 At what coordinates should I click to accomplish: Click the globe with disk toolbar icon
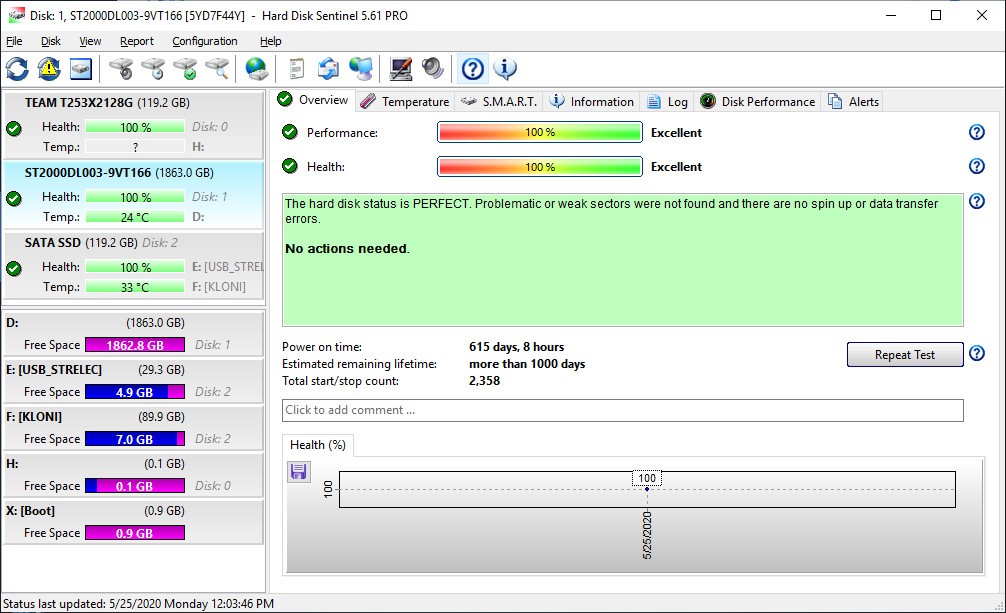[x=257, y=69]
